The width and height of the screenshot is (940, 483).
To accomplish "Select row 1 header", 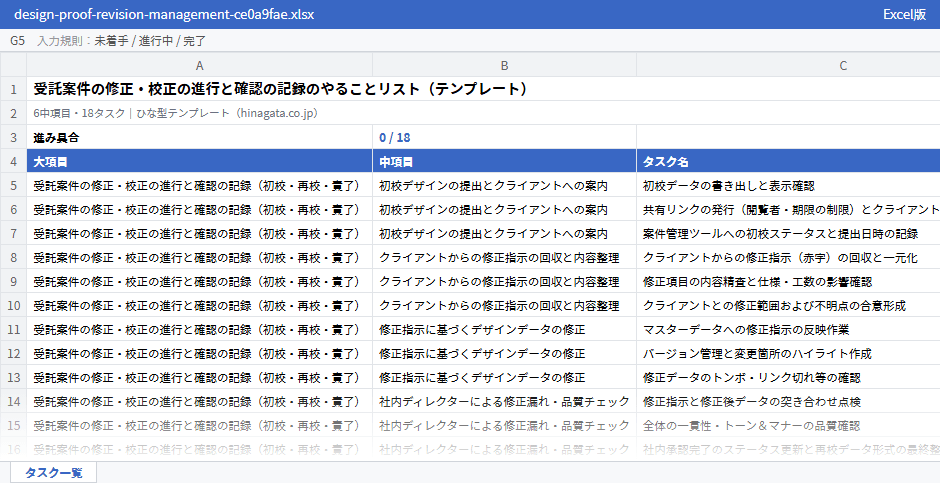I will click(x=13, y=89).
